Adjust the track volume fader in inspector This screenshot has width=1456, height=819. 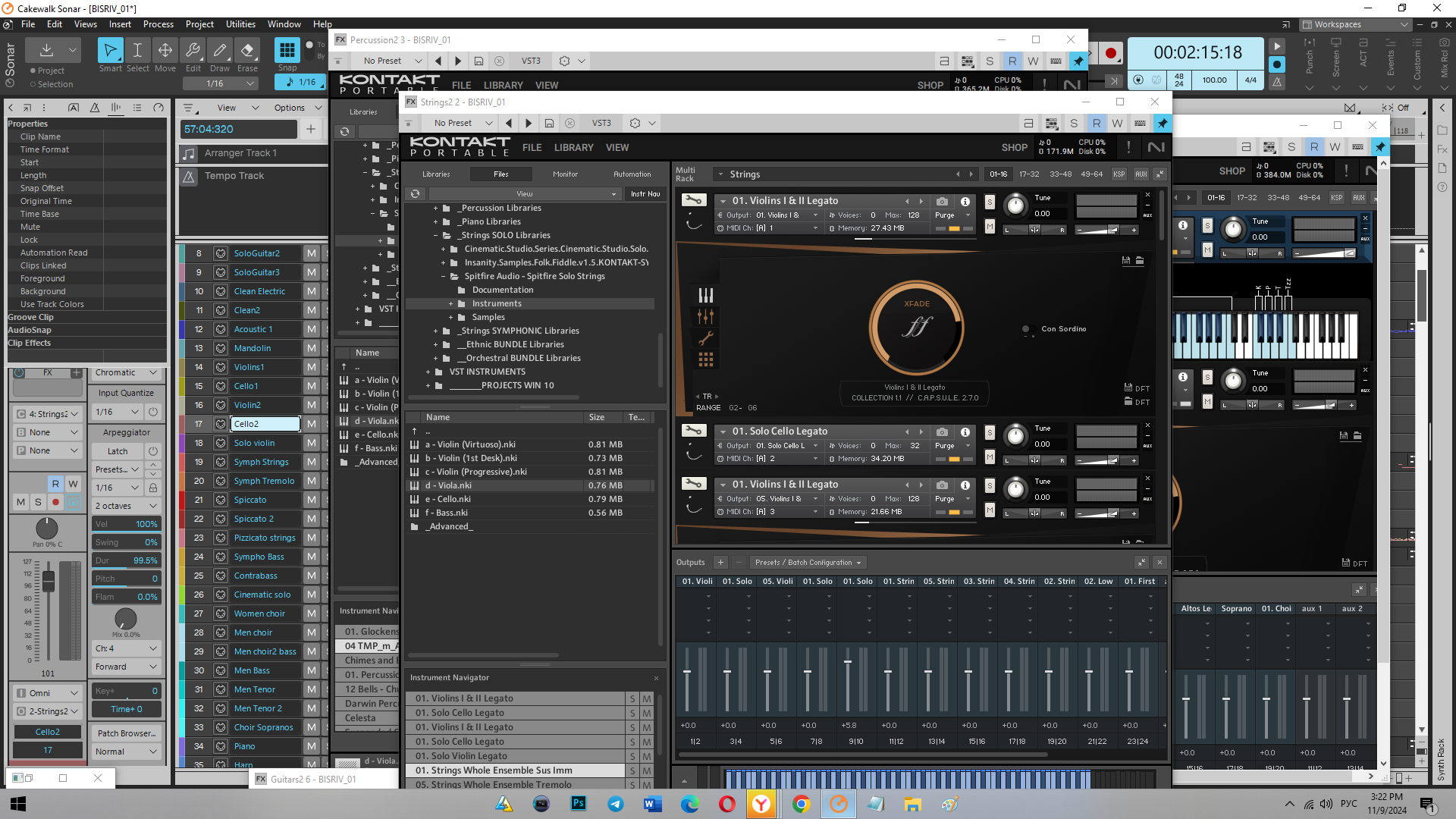tap(49, 582)
